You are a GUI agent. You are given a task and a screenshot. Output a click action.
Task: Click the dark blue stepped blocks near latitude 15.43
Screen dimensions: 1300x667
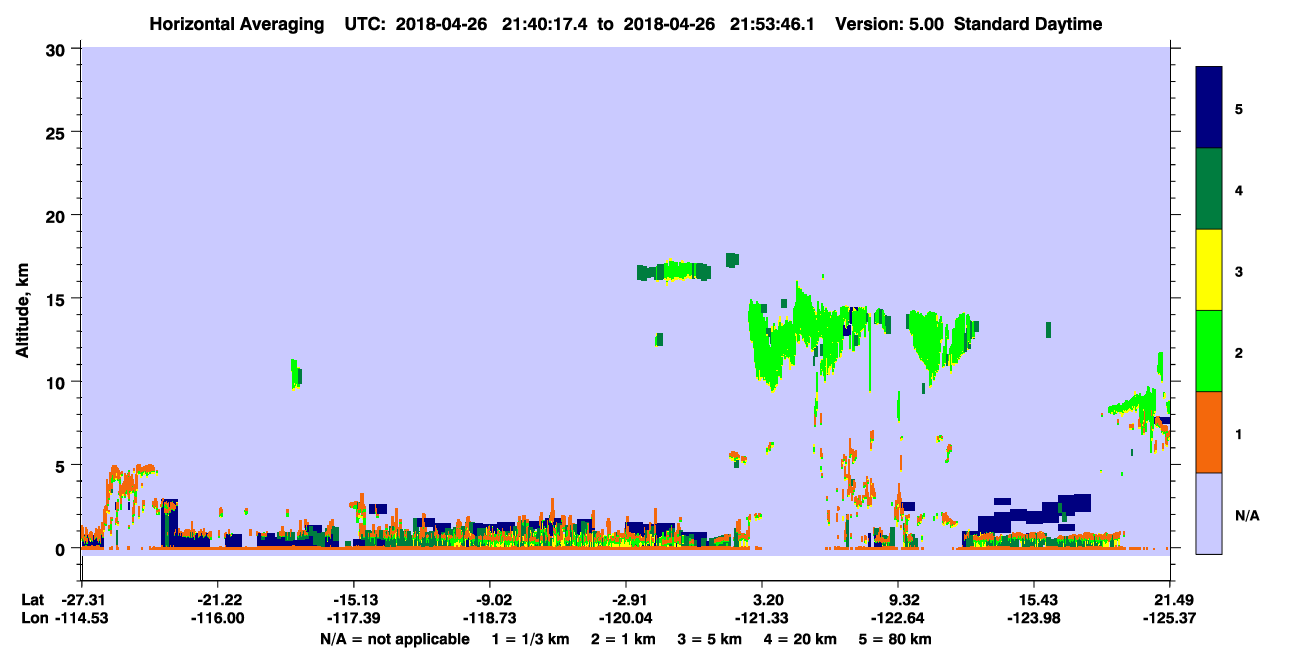pos(1035,514)
